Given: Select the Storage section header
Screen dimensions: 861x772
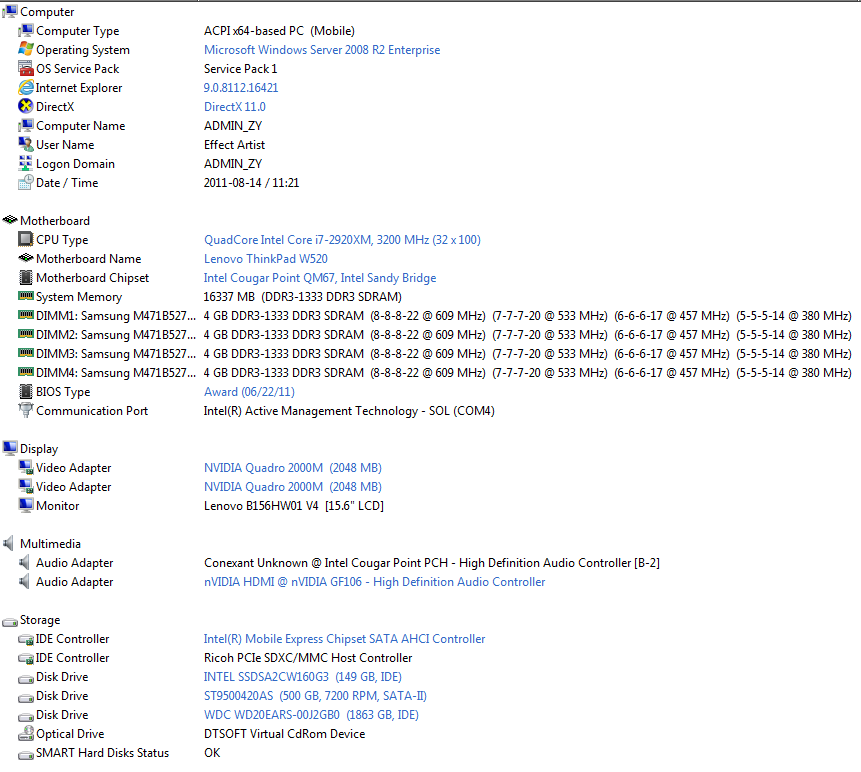Looking at the screenshot, I should pyautogui.click(x=40, y=620).
